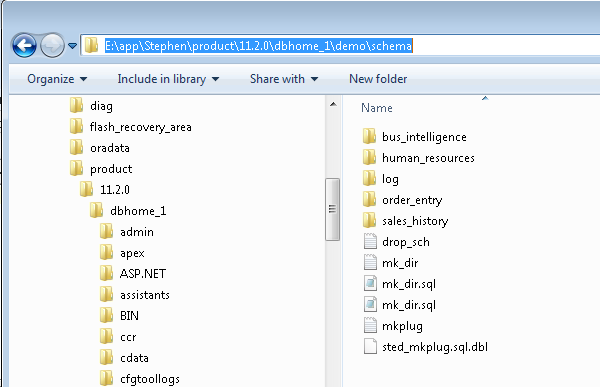Select the apex label in tree
600x387 pixels.
(x=132, y=253)
